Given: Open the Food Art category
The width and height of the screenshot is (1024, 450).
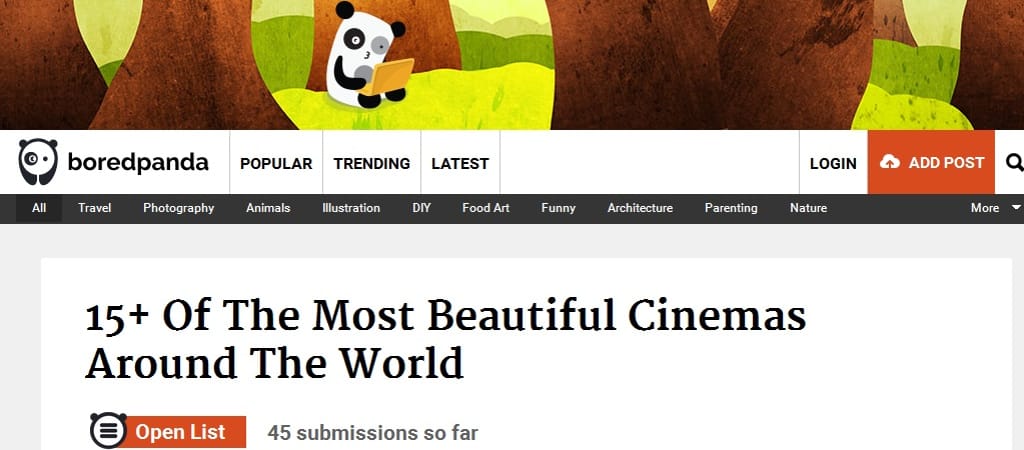Looking at the screenshot, I should [486, 208].
